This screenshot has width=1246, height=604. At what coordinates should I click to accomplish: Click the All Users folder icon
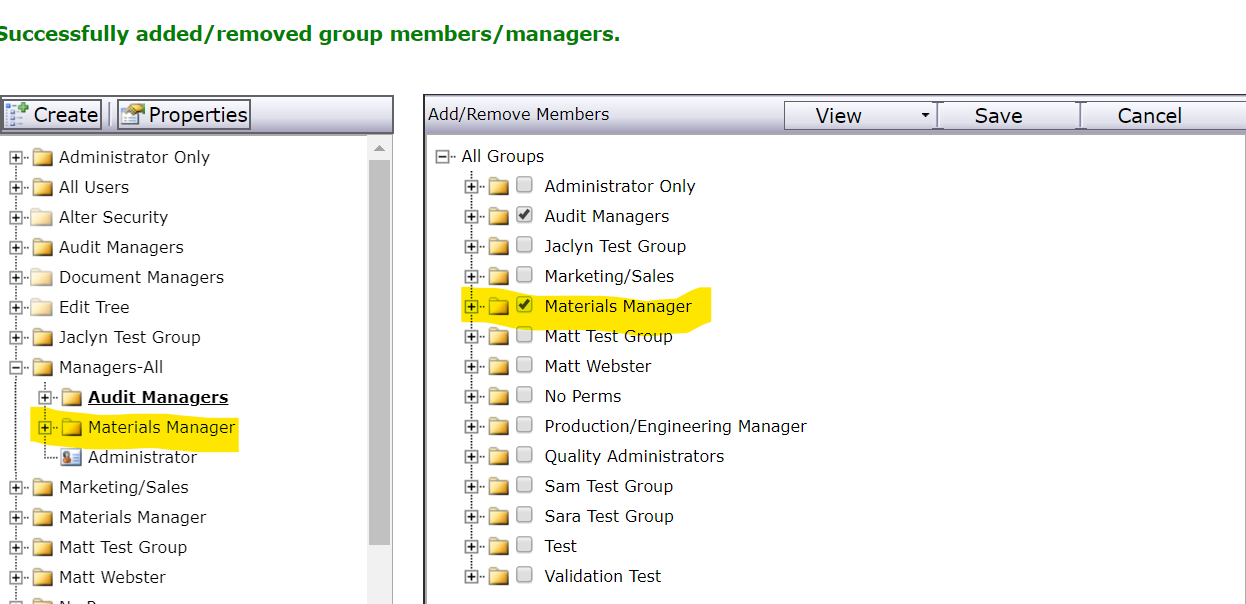tap(42, 187)
